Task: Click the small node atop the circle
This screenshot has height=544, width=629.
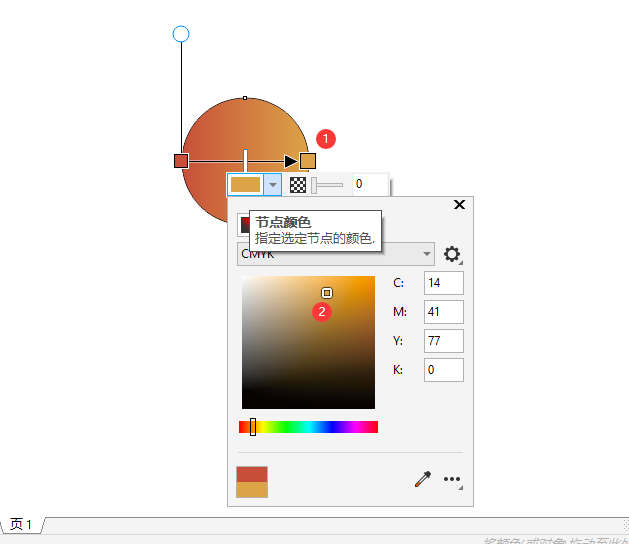Action: click(245, 98)
